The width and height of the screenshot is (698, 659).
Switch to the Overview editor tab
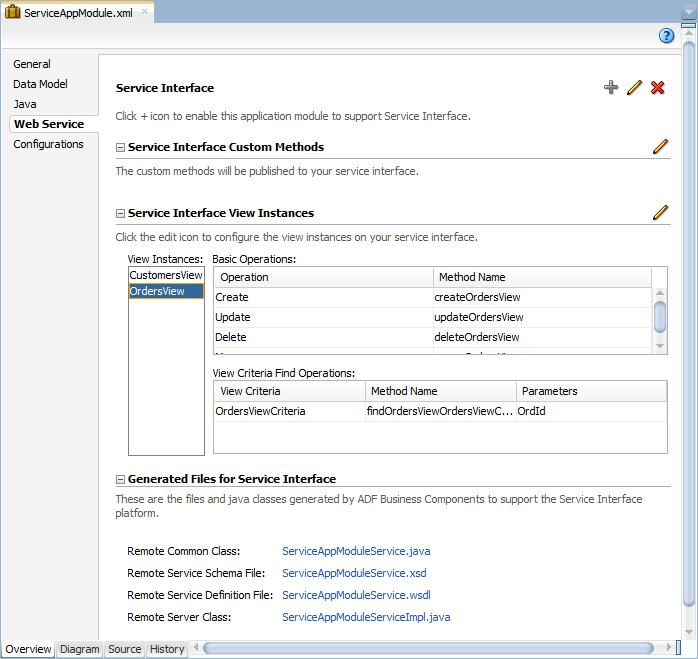(x=28, y=649)
